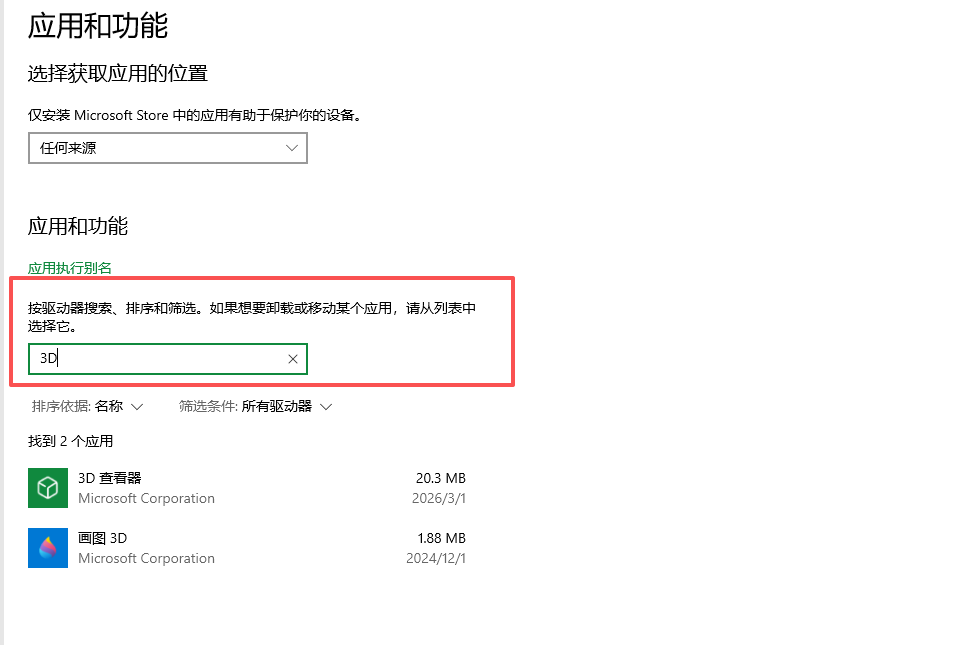This screenshot has height=645, width=965.
Task: Click the 画图 3D app icon
Action: click(48, 548)
